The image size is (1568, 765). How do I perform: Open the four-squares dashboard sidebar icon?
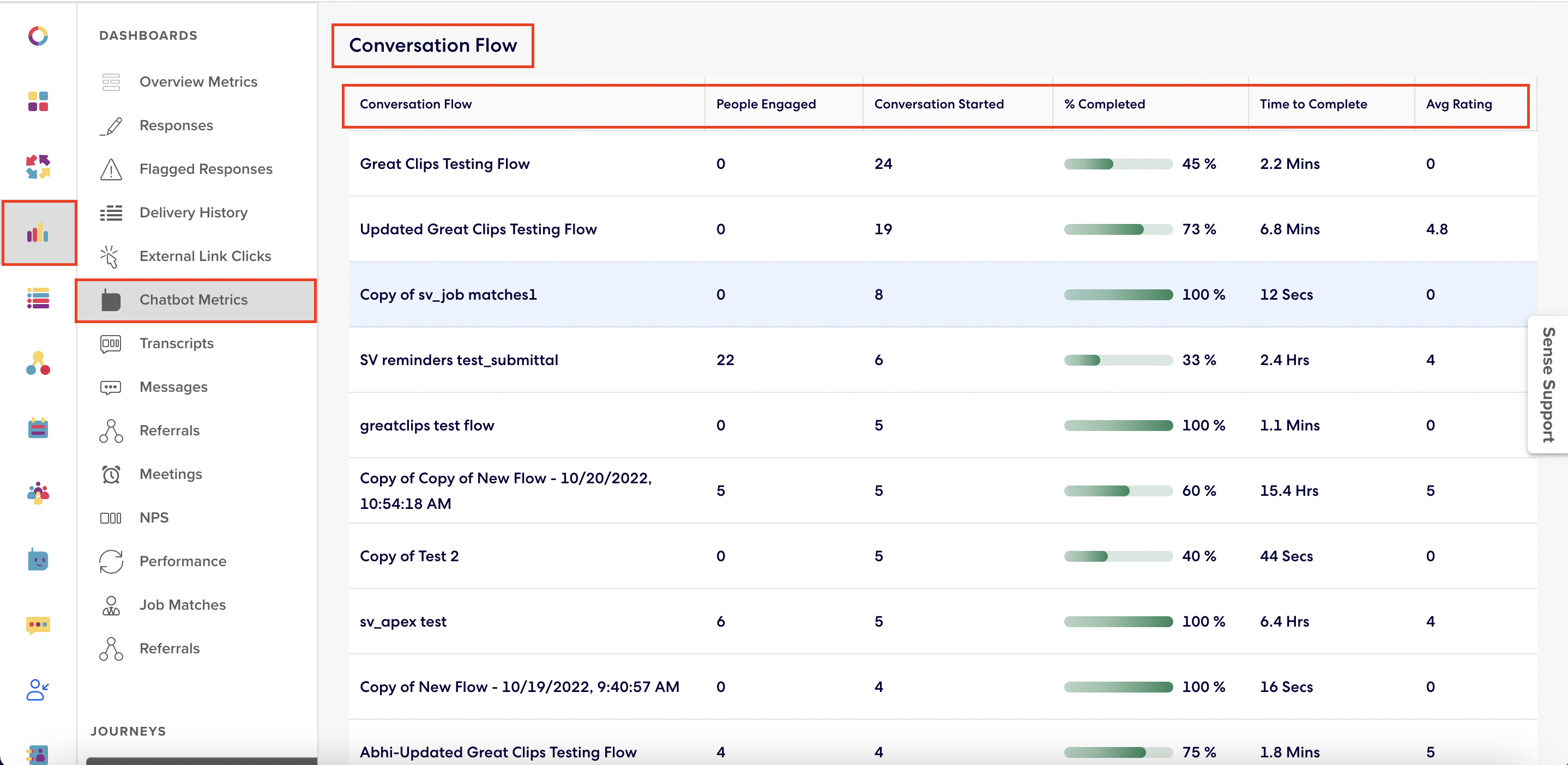[x=38, y=101]
